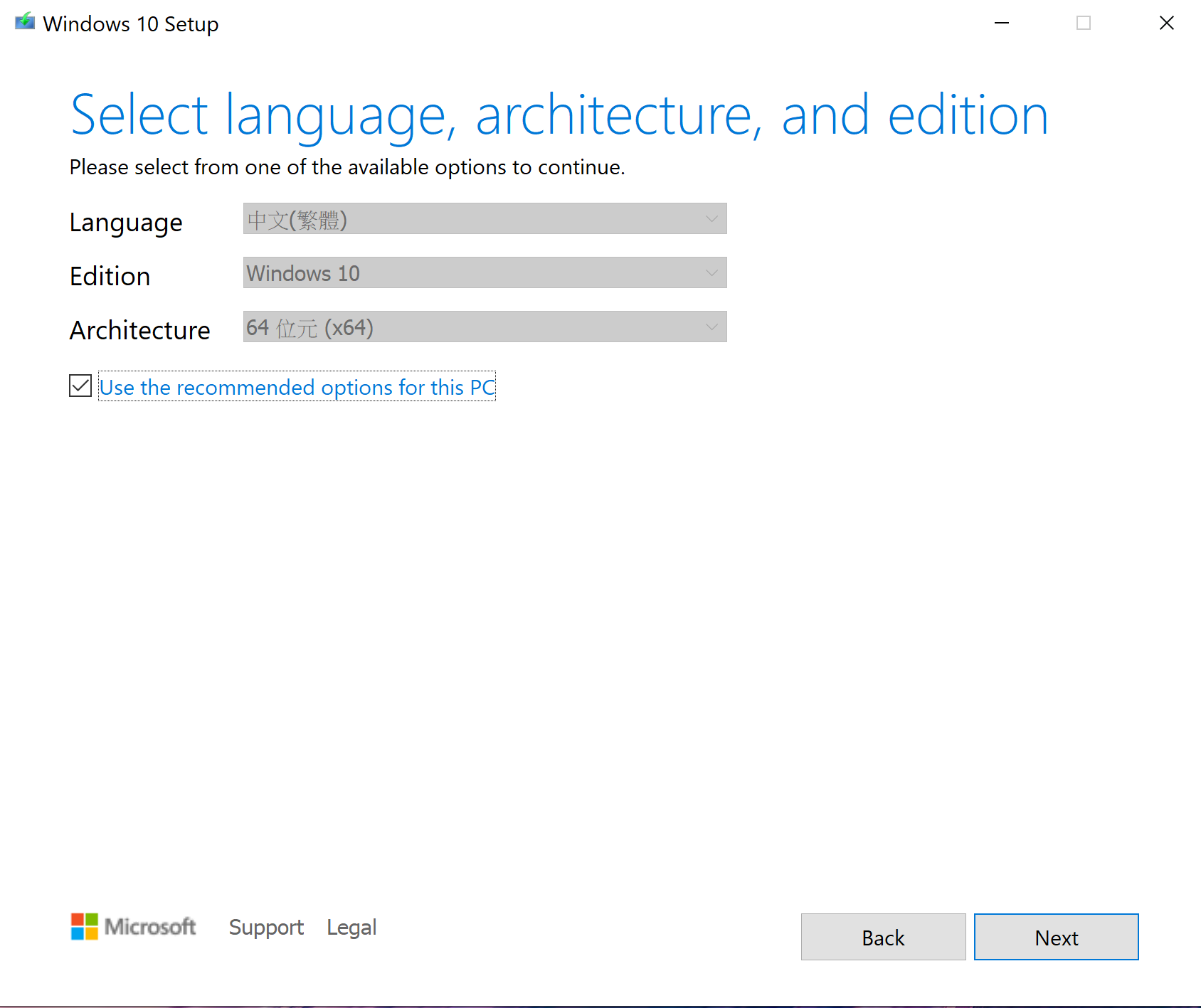Click the Windows 10 Setup title bar icon
Viewport: 1201px width, 1008px height.
point(25,22)
